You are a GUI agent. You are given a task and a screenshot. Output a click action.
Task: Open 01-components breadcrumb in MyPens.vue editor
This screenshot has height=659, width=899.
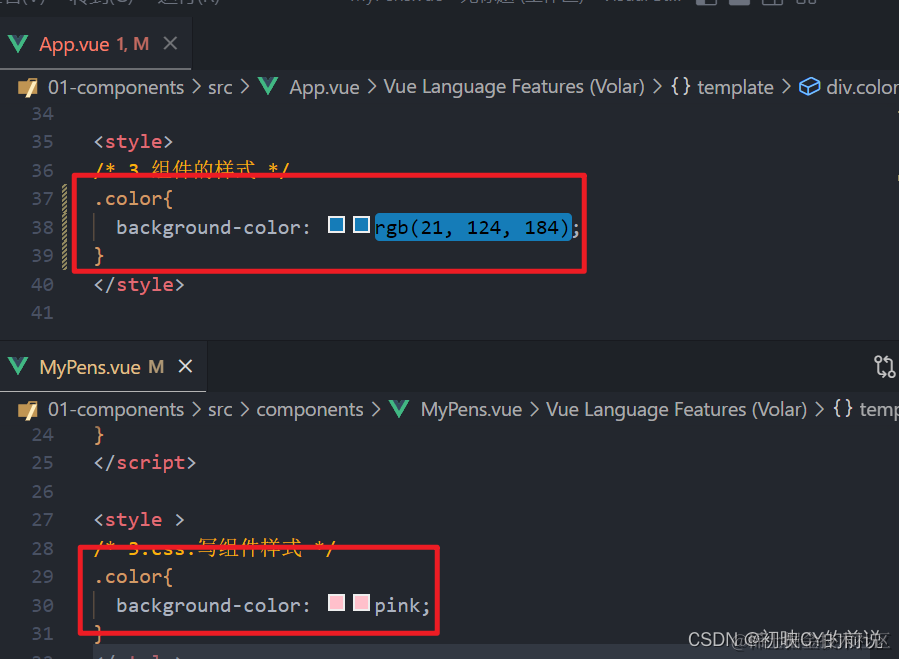click(116, 410)
